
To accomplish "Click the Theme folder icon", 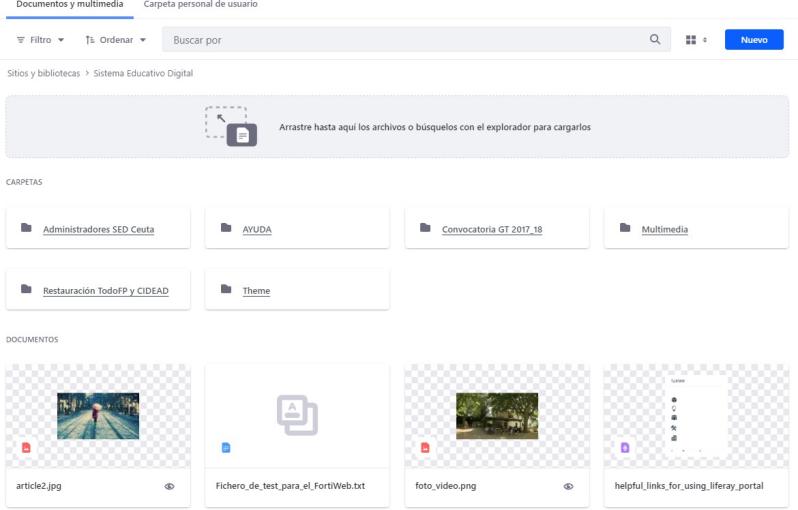I will click(x=226, y=289).
